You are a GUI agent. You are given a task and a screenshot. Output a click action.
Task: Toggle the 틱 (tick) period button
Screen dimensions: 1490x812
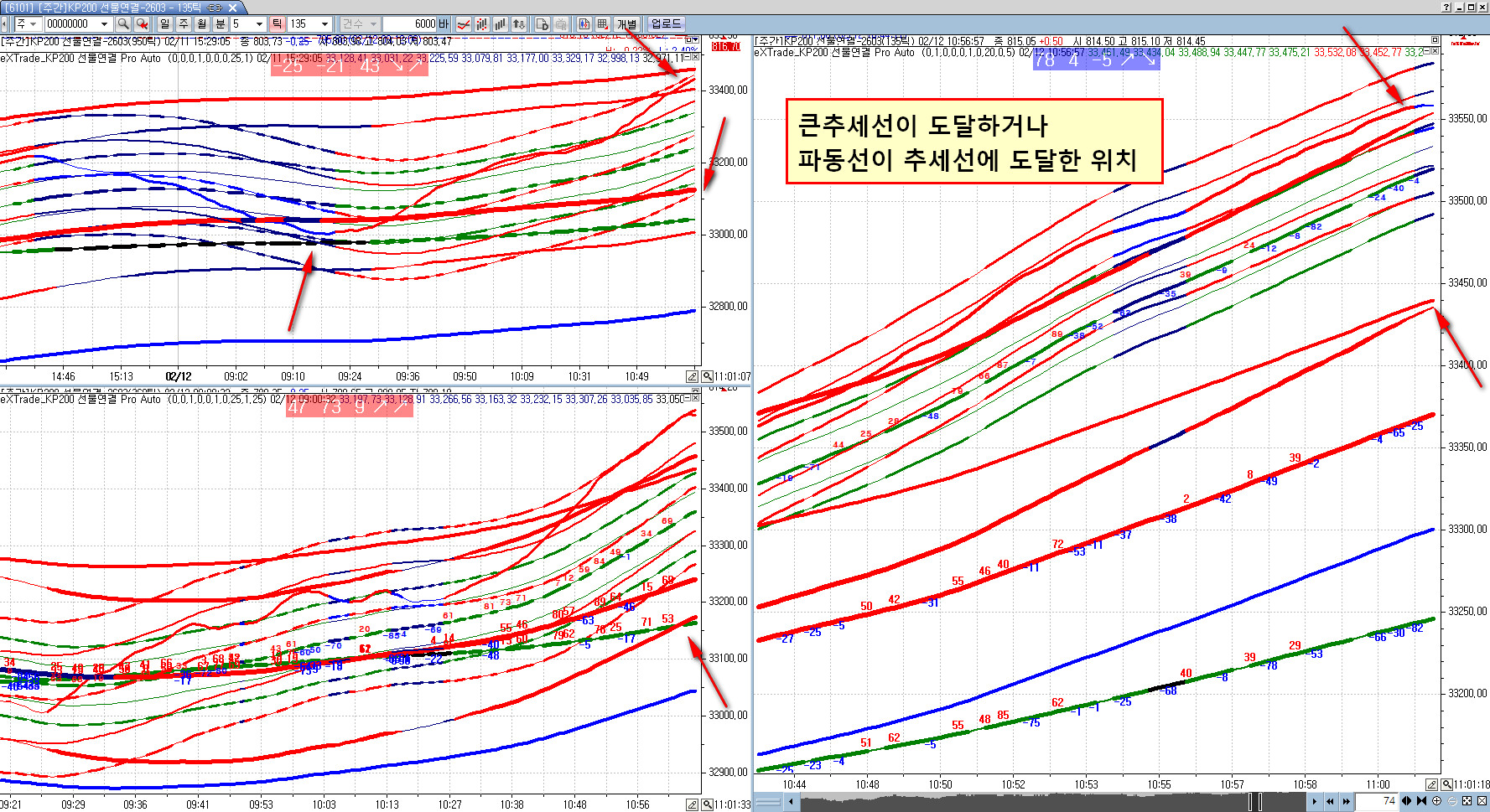point(277,24)
